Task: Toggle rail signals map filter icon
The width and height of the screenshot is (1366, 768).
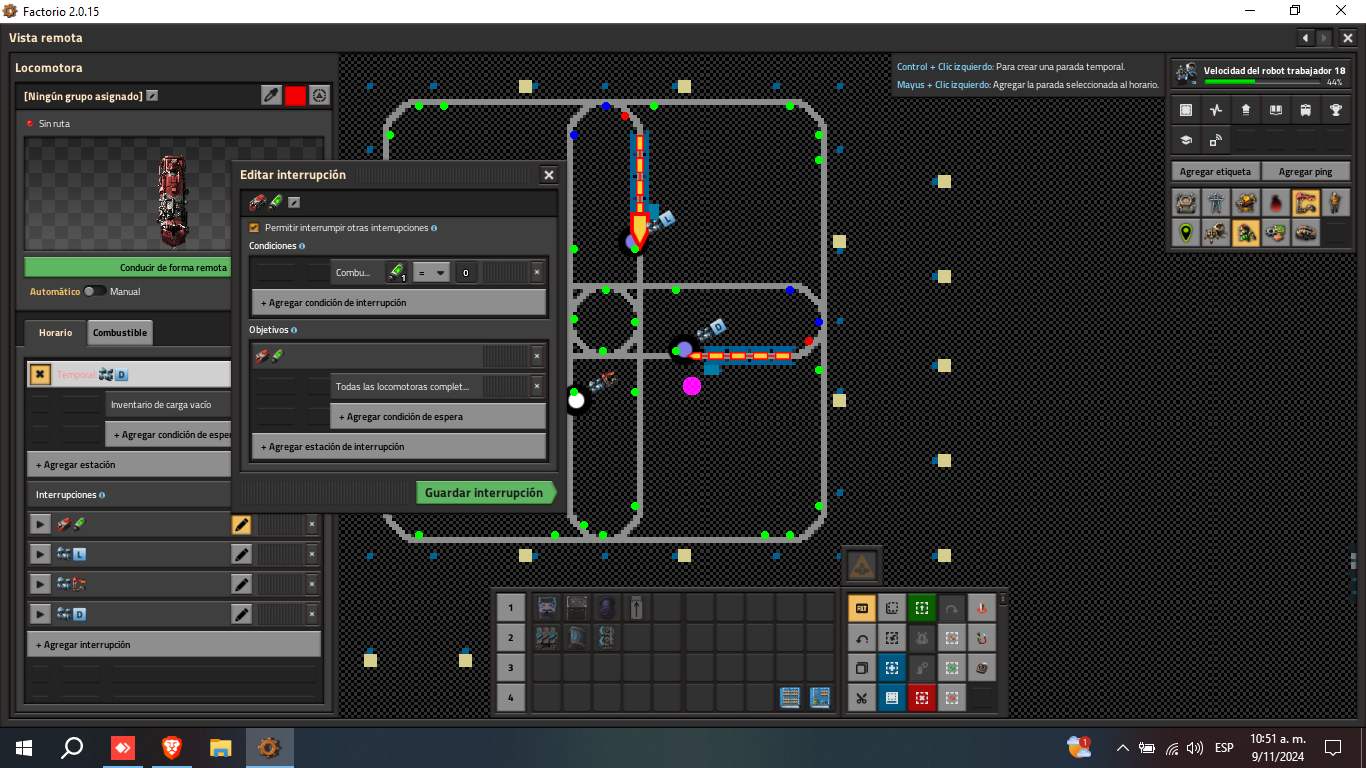Action: 1246,233
